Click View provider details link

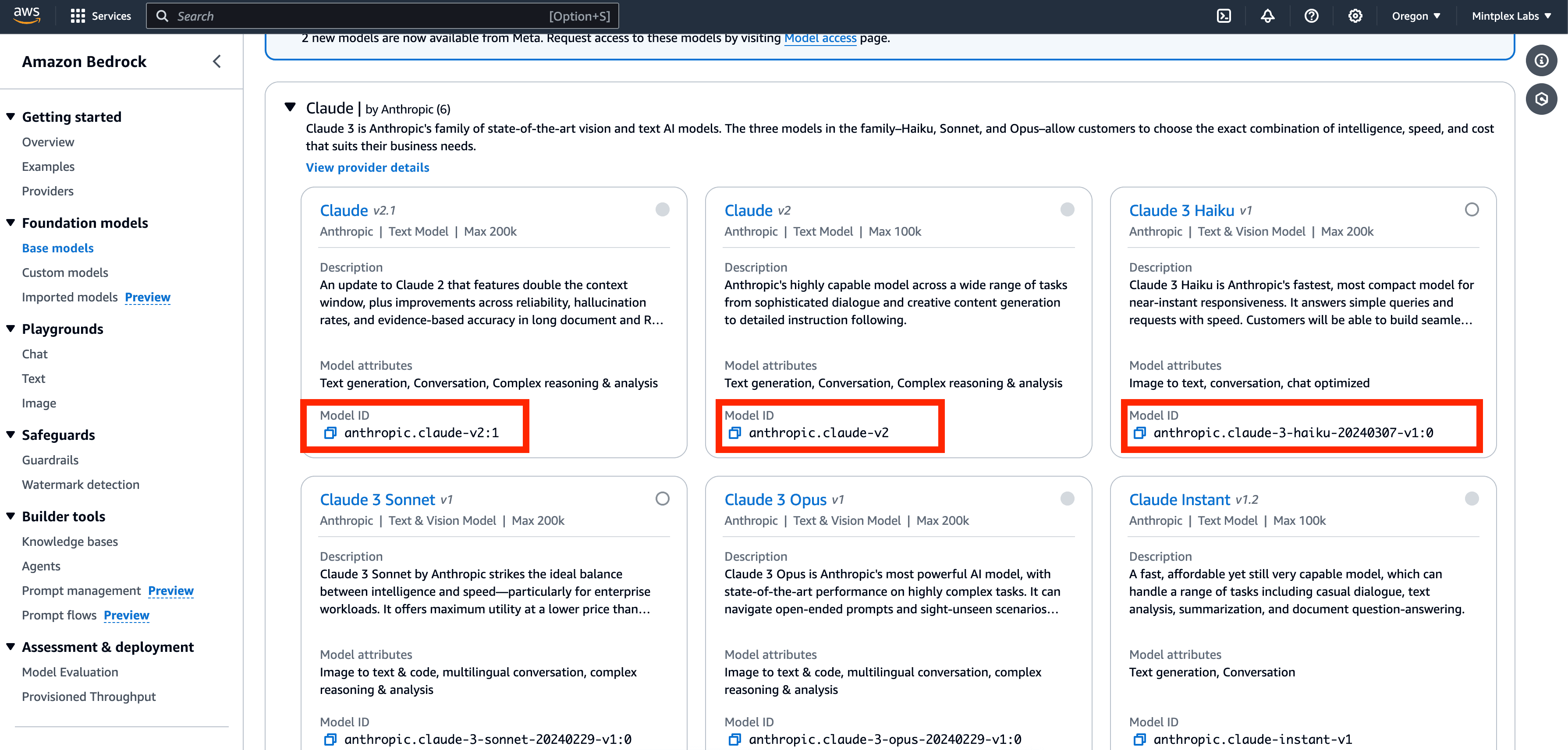[x=367, y=167]
